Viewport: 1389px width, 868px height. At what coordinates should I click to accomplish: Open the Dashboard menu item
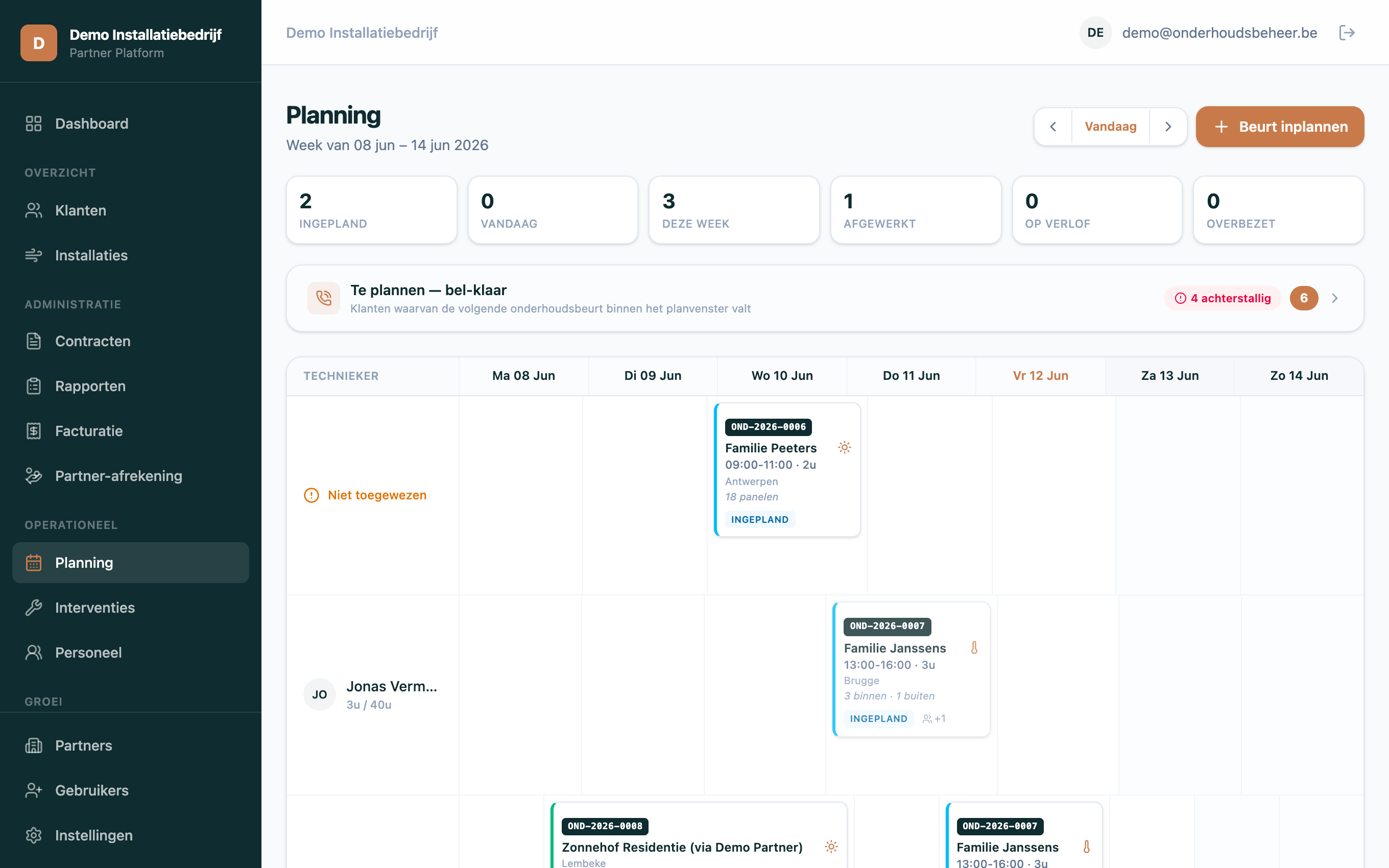pos(131,124)
